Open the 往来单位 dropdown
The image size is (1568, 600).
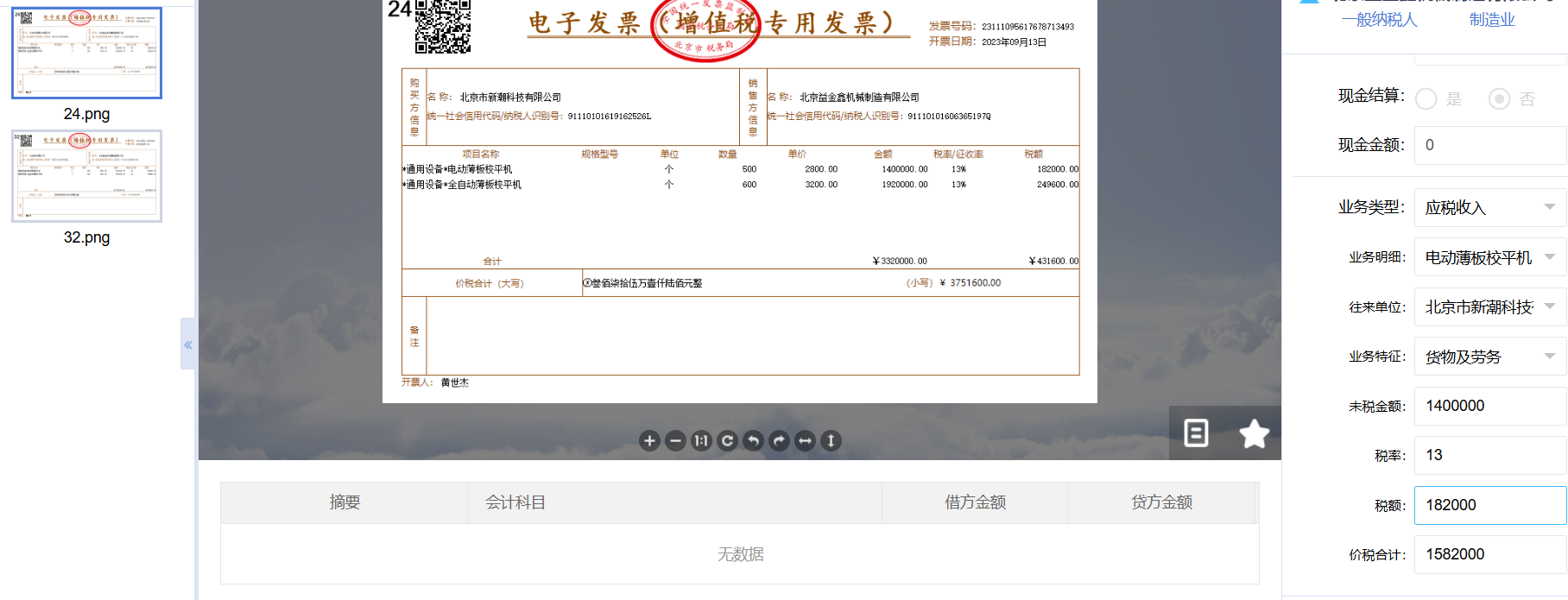coord(1490,306)
